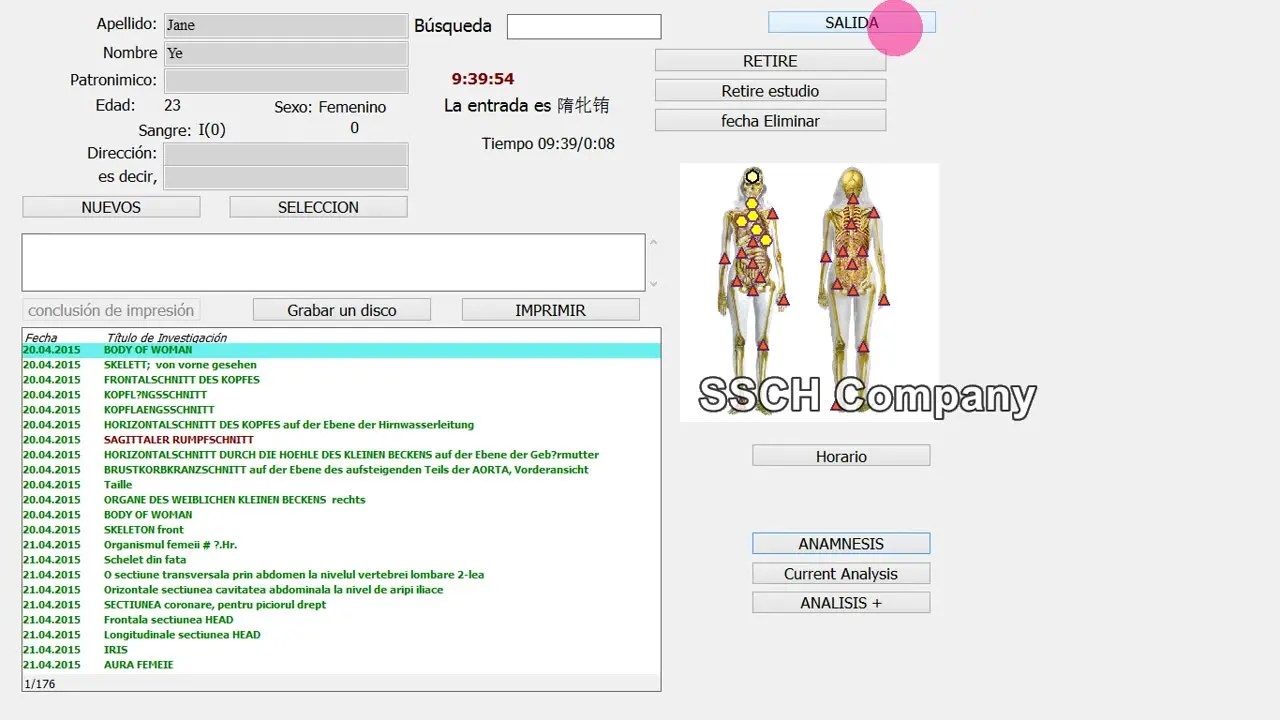Click the empty Patronimico field

pyautogui.click(x=286, y=80)
